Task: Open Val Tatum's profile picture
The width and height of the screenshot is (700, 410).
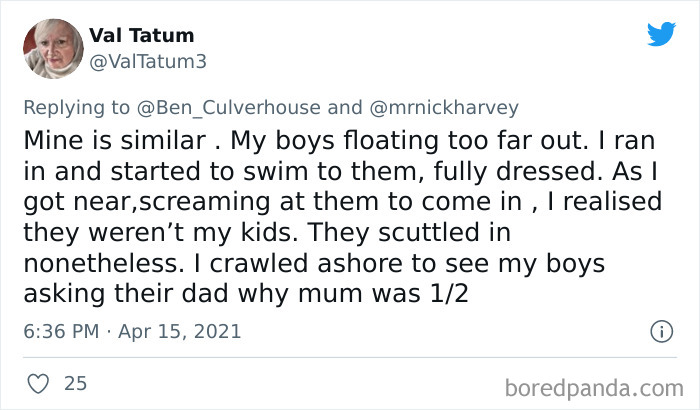Action: 53,48
